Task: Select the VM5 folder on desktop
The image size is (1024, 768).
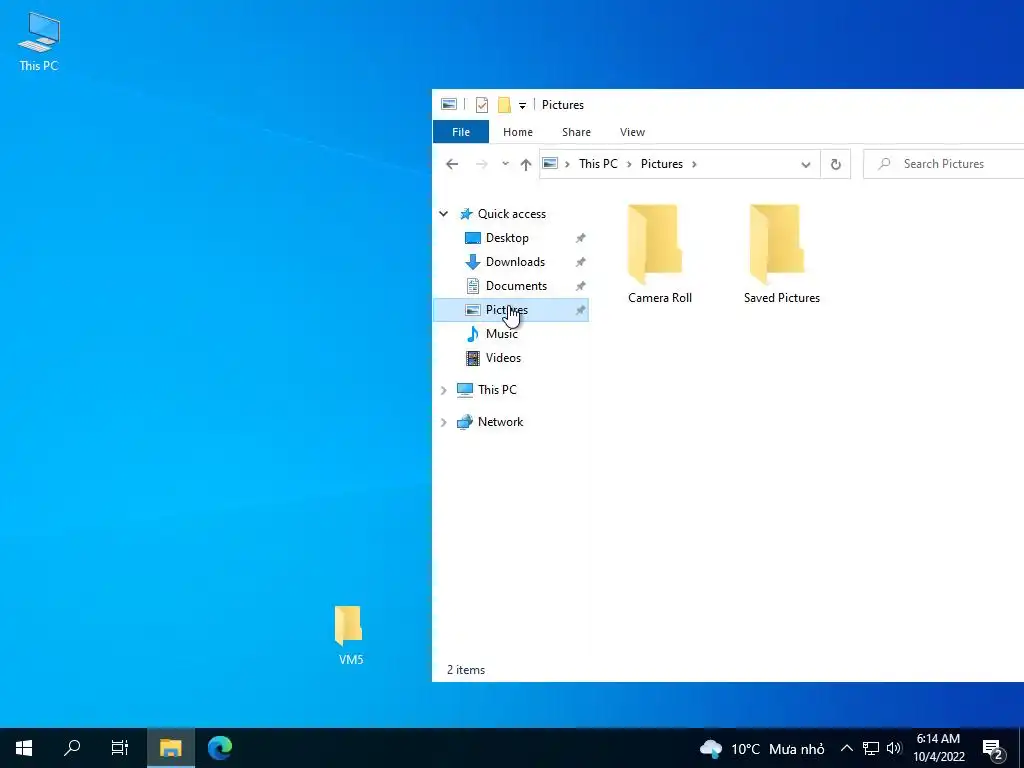Action: [x=349, y=635]
